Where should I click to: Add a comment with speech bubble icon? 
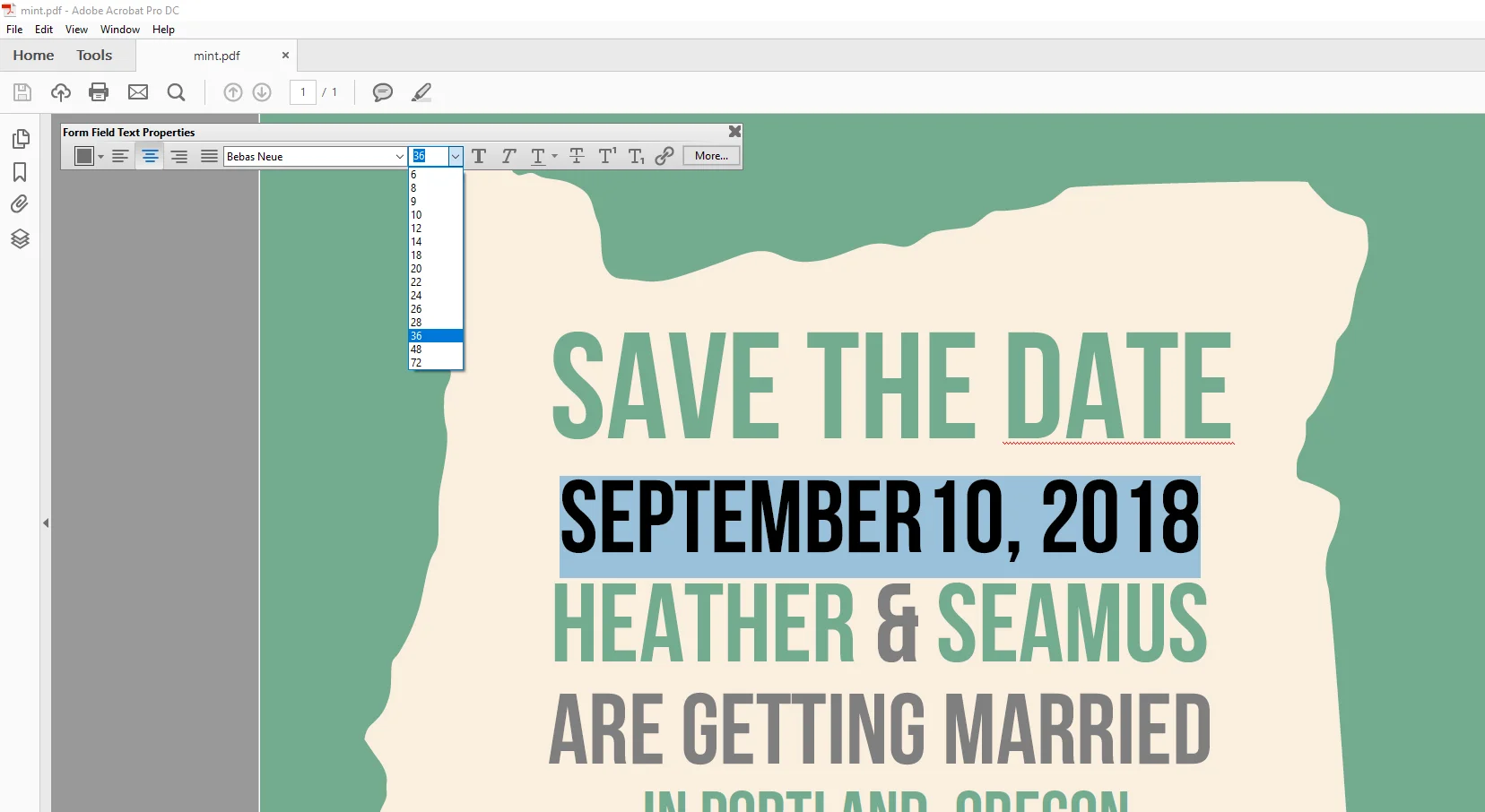tap(383, 92)
